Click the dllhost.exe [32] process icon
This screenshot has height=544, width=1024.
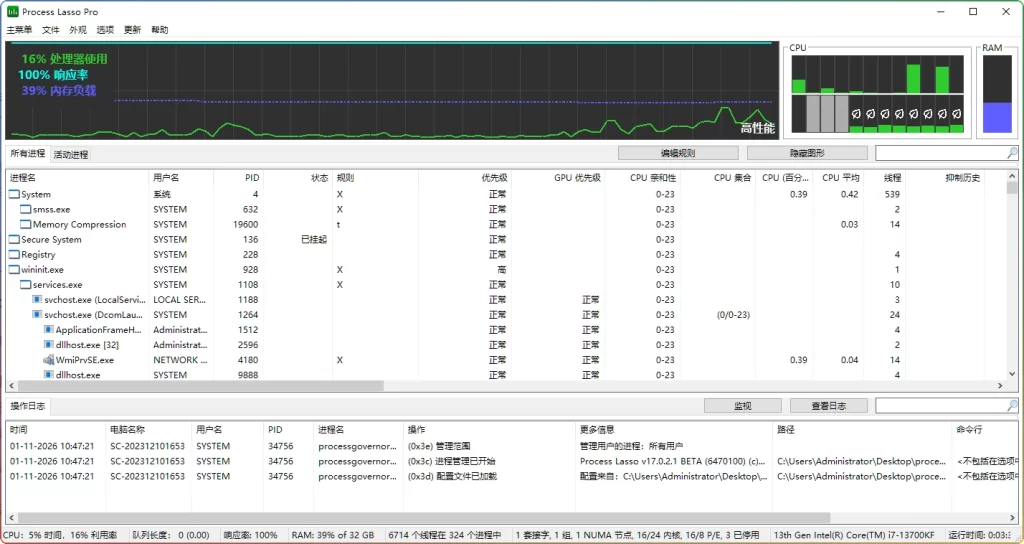click(x=48, y=345)
